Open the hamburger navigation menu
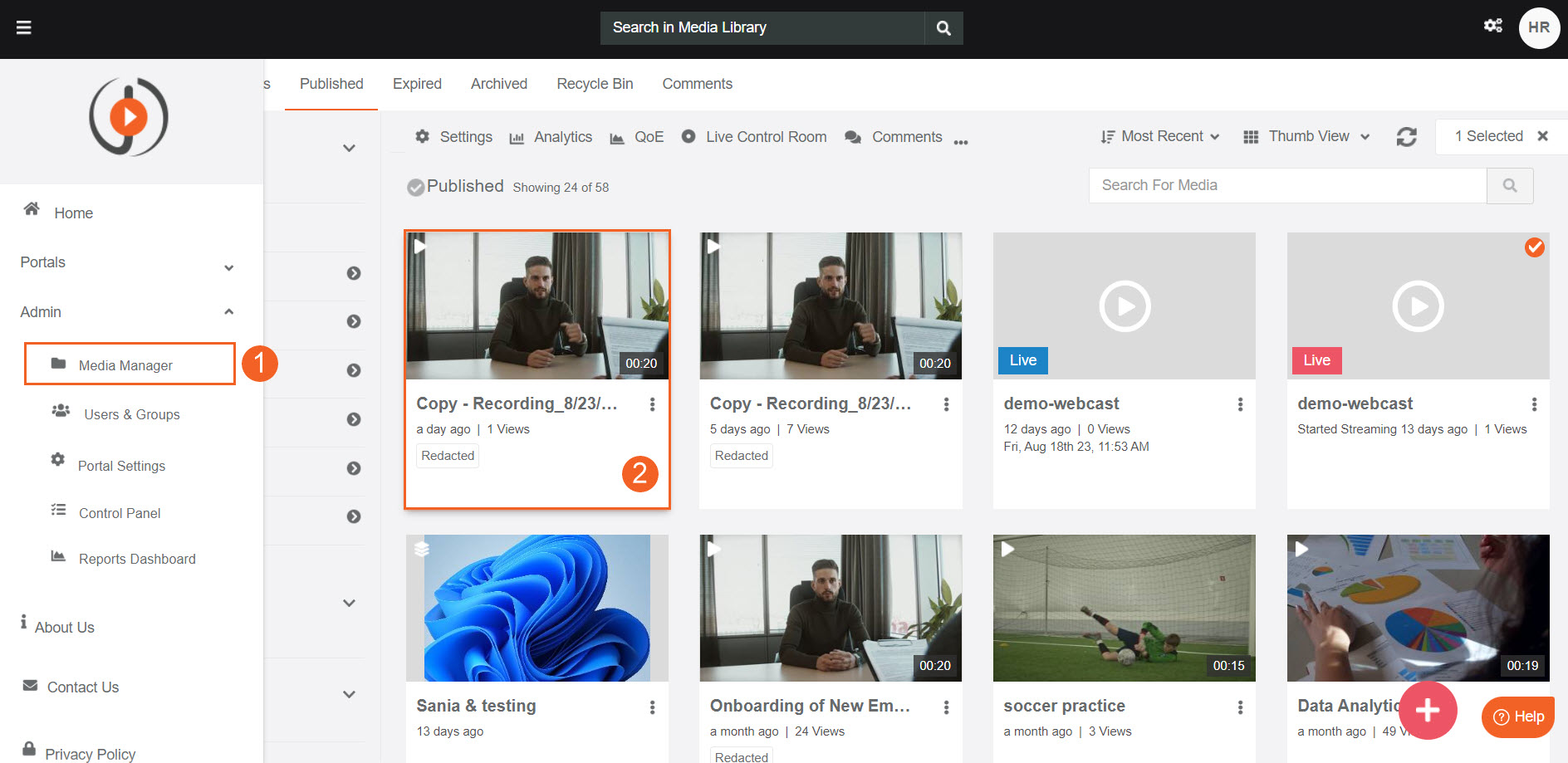This screenshot has width=1568, height=763. point(24,27)
